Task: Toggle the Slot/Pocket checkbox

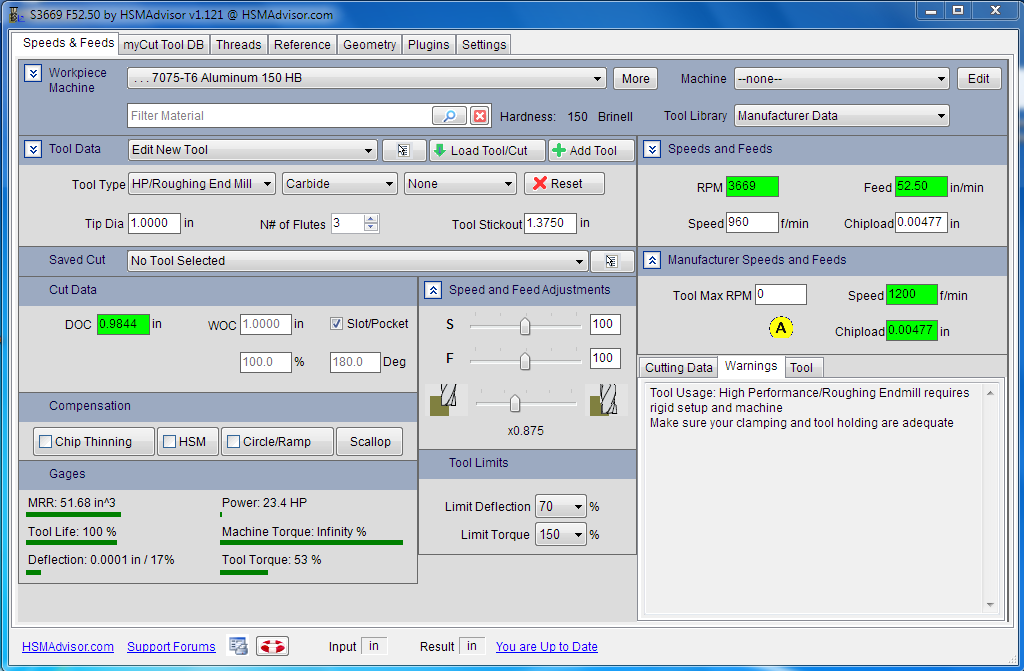Action: (x=337, y=324)
